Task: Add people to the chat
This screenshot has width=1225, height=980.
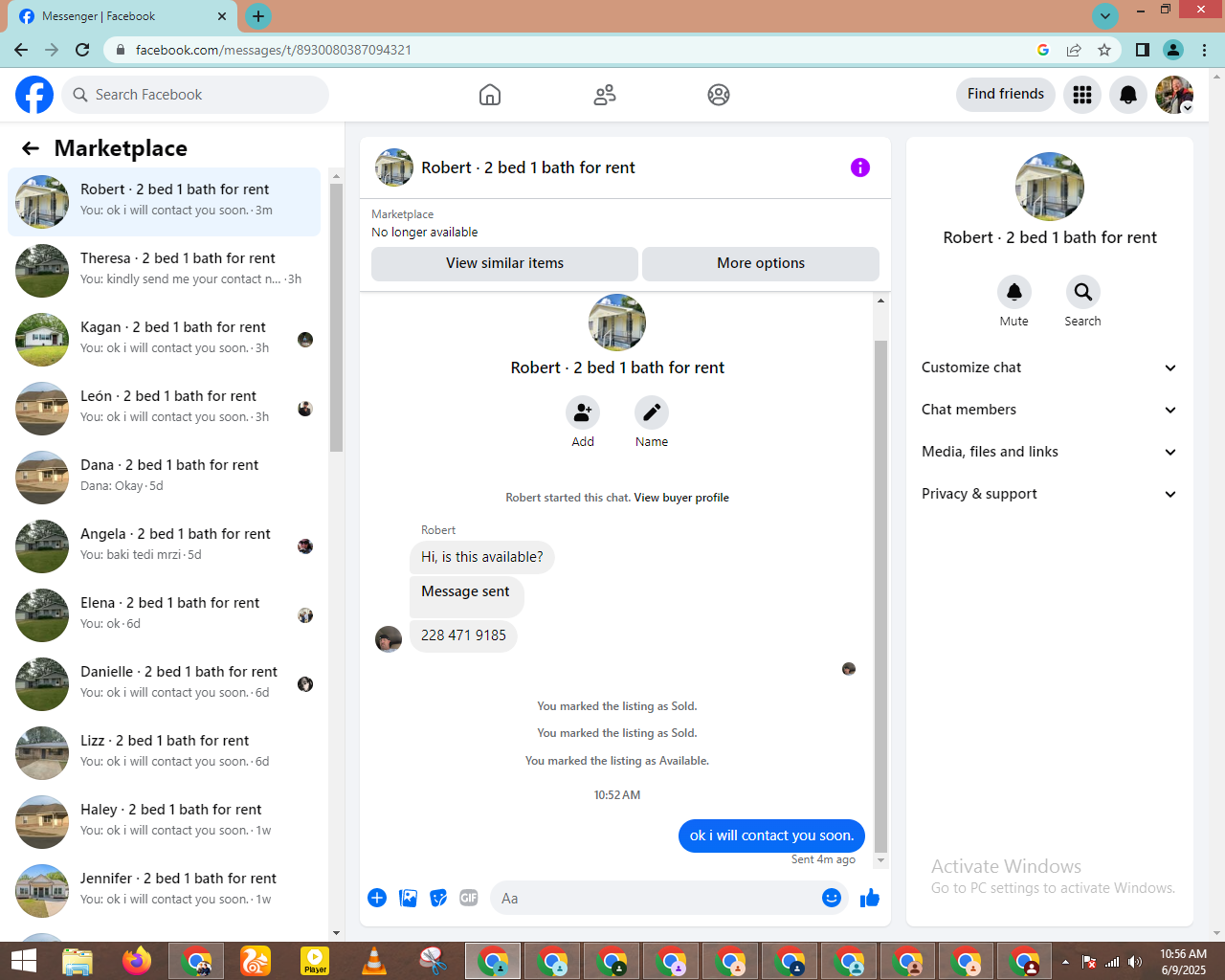Action: tap(583, 412)
